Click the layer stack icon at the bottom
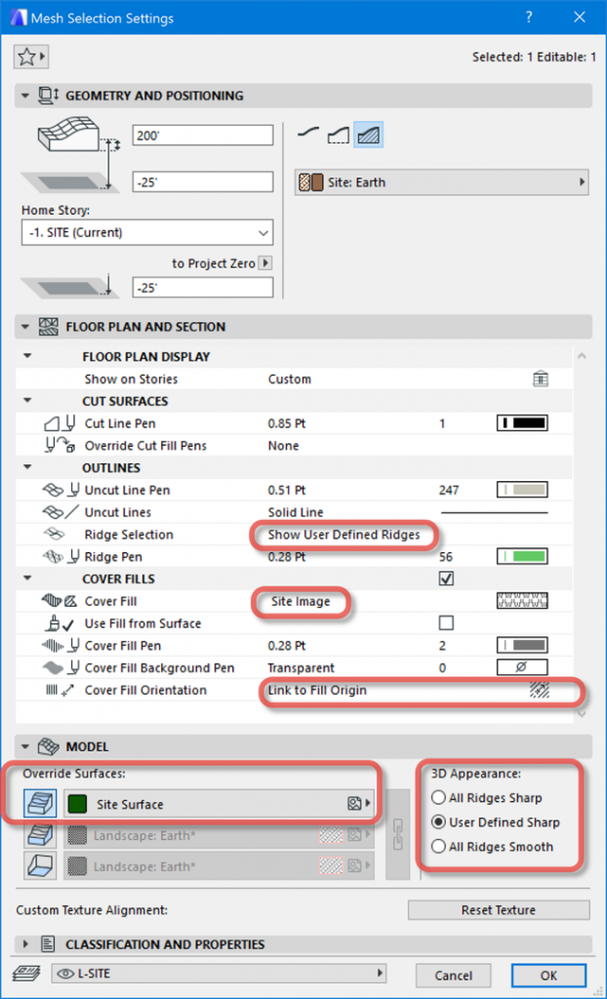This screenshot has height=999, width=607. [x=26, y=974]
